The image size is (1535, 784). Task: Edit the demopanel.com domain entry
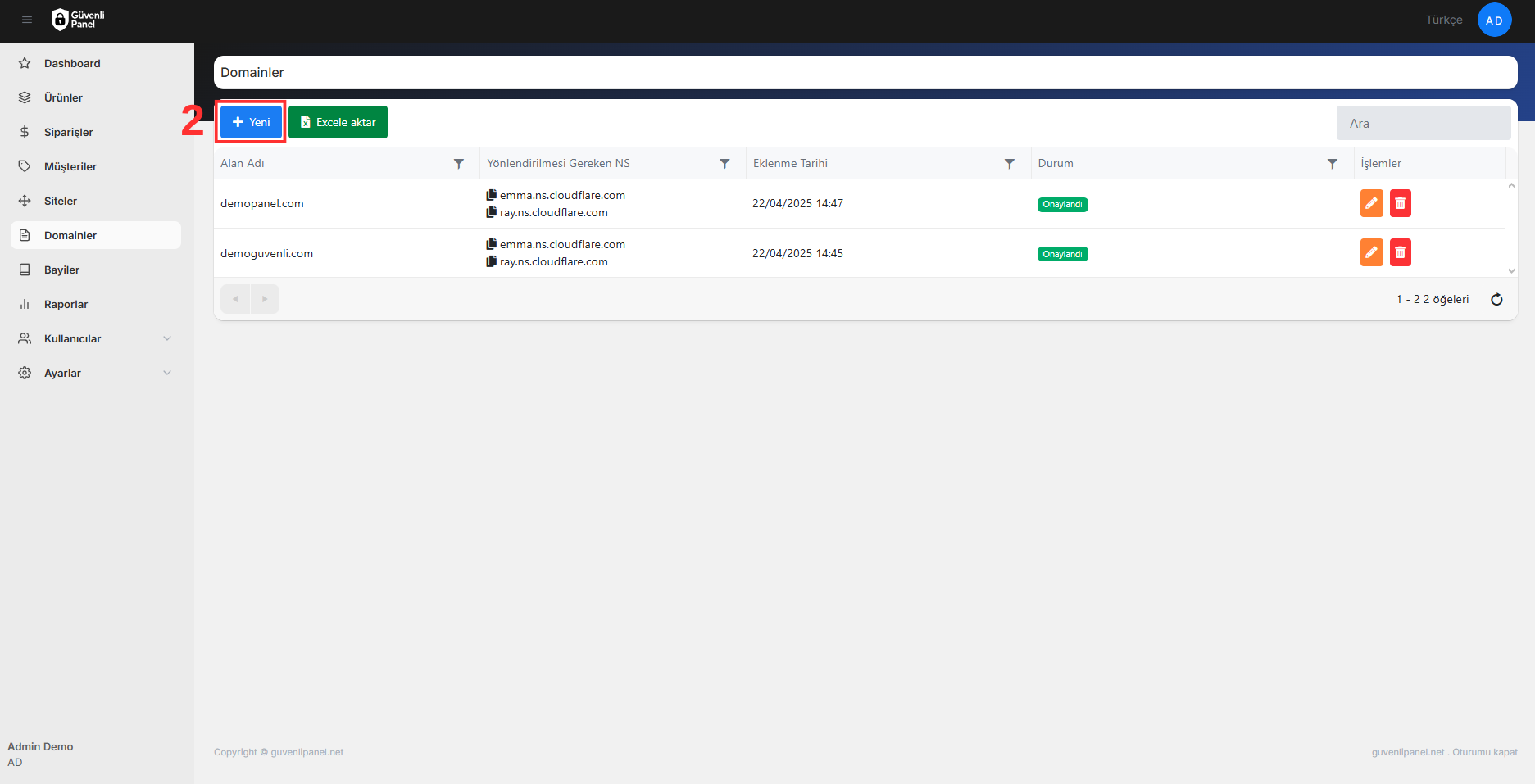[1371, 203]
